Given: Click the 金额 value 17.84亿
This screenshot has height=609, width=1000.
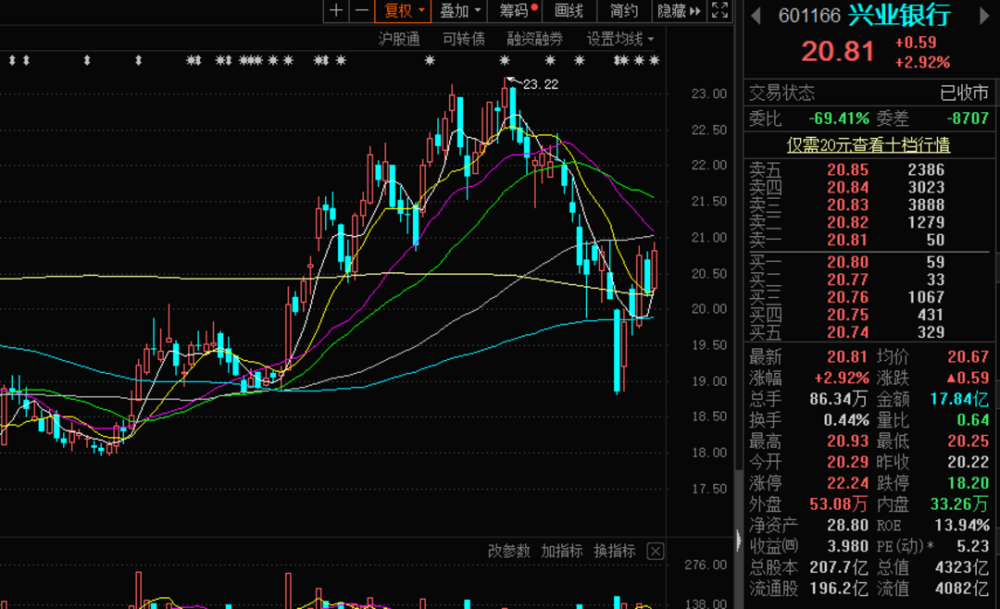Looking at the screenshot, I should [x=959, y=399].
